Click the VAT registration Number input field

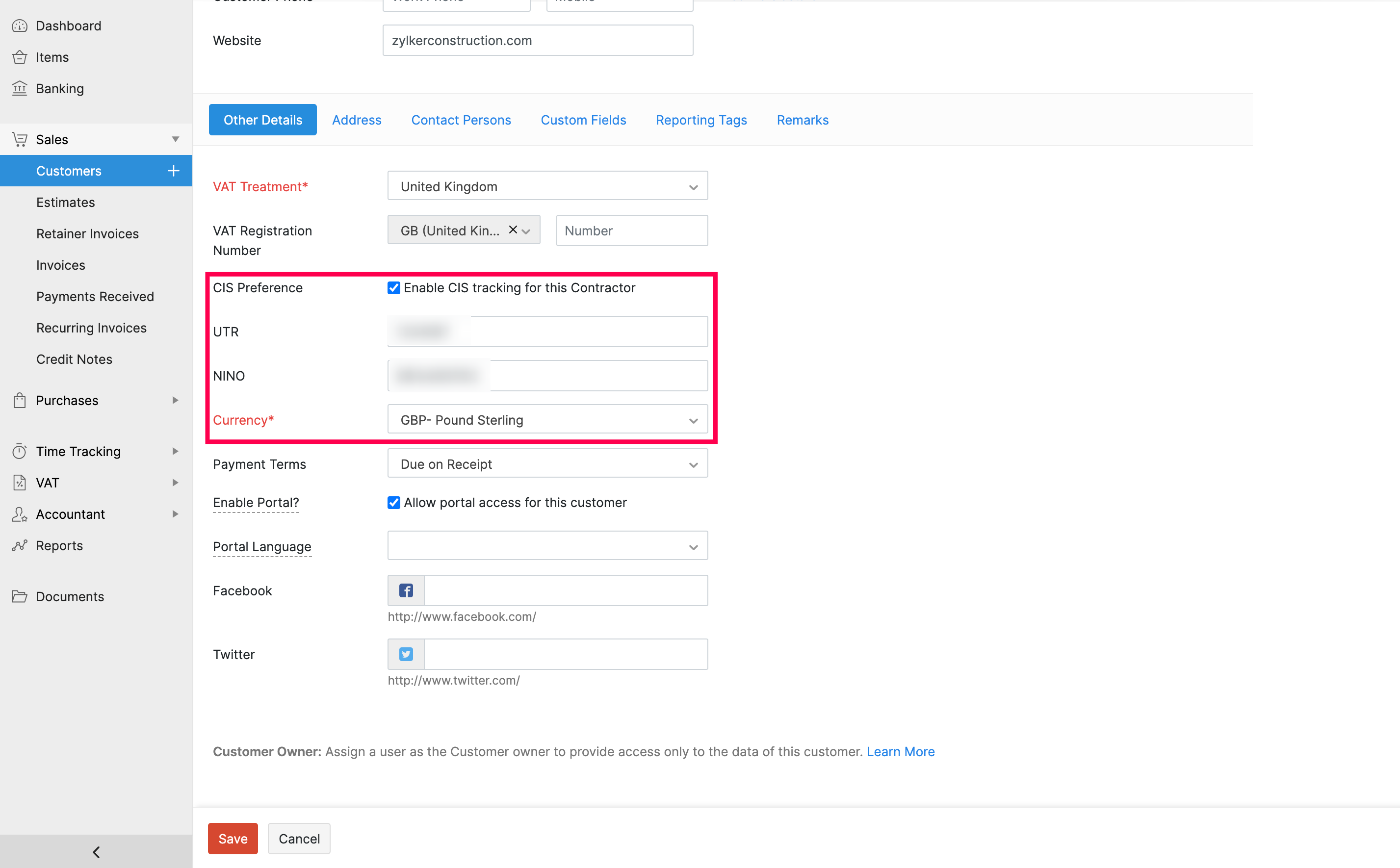pos(631,230)
